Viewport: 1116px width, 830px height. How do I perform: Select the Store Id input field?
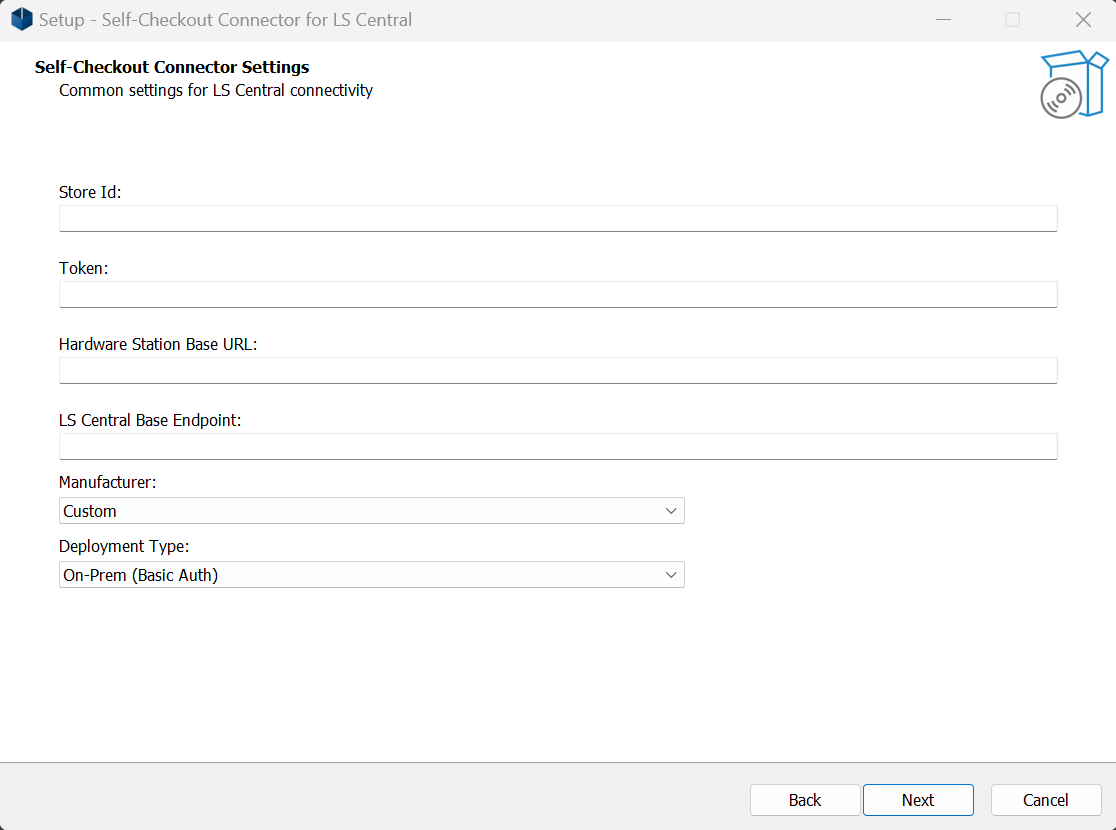pyautogui.click(x=557, y=218)
